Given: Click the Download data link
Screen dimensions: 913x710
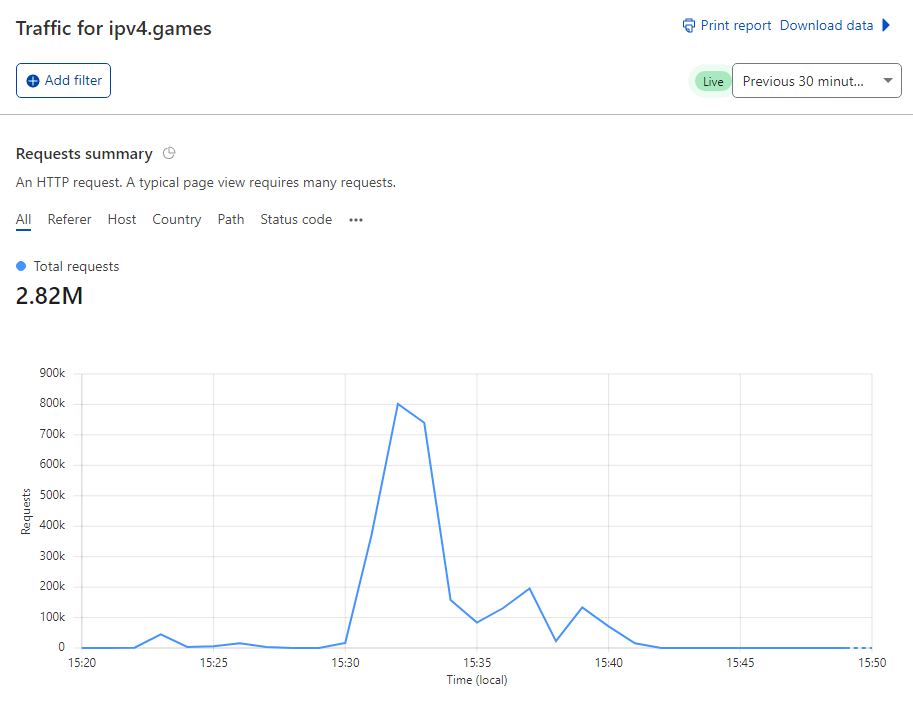Looking at the screenshot, I should coord(826,26).
